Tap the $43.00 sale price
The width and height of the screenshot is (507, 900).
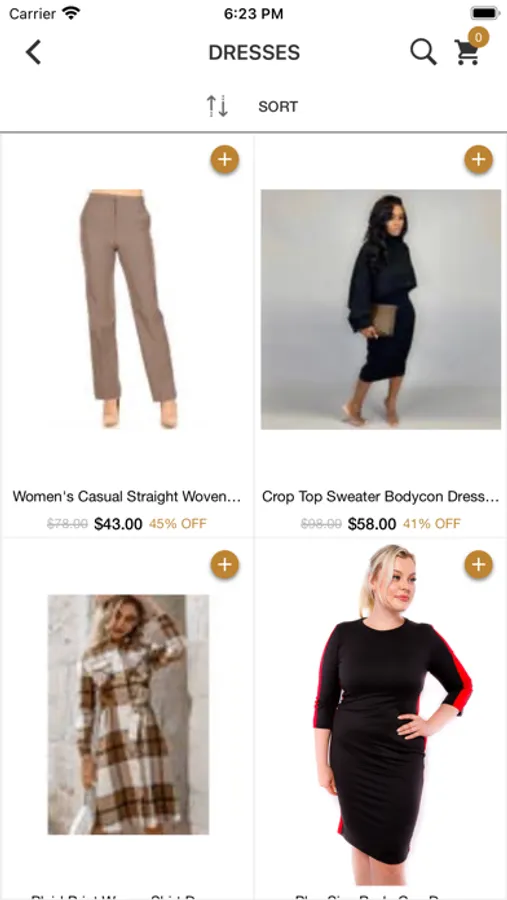(x=118, y=524)
